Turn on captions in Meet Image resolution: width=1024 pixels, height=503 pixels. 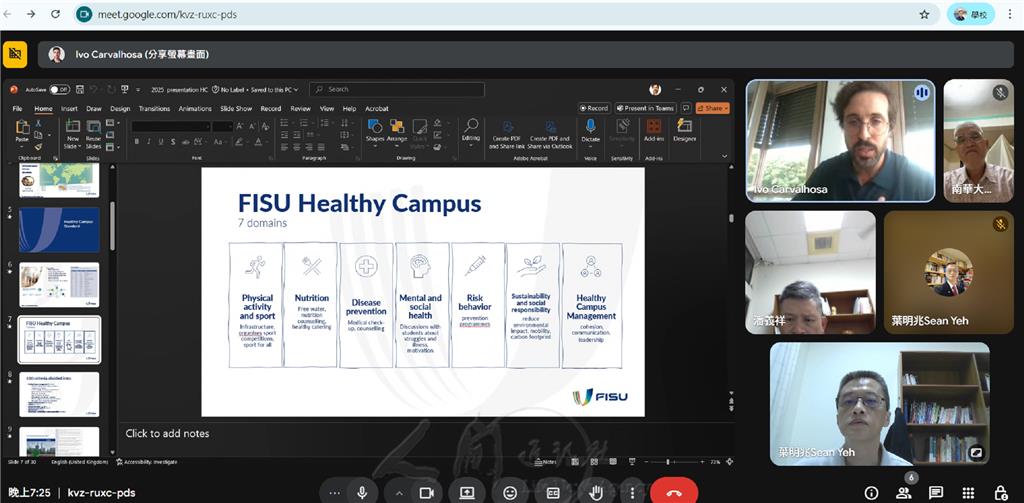coord(552,493)
